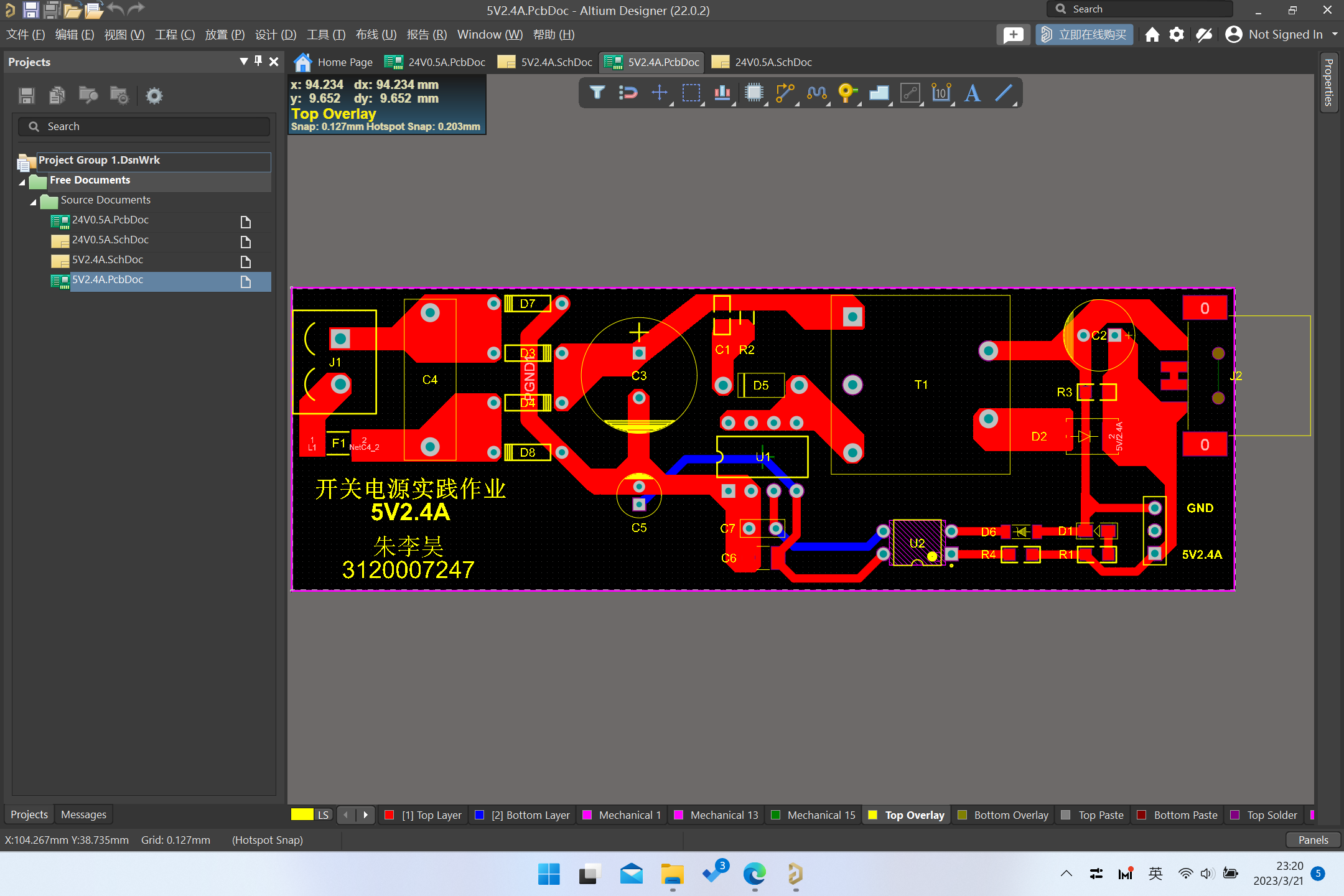The image size is (1344, 896).
Task: Click the Projects panel search field
Action: [144, 126]
